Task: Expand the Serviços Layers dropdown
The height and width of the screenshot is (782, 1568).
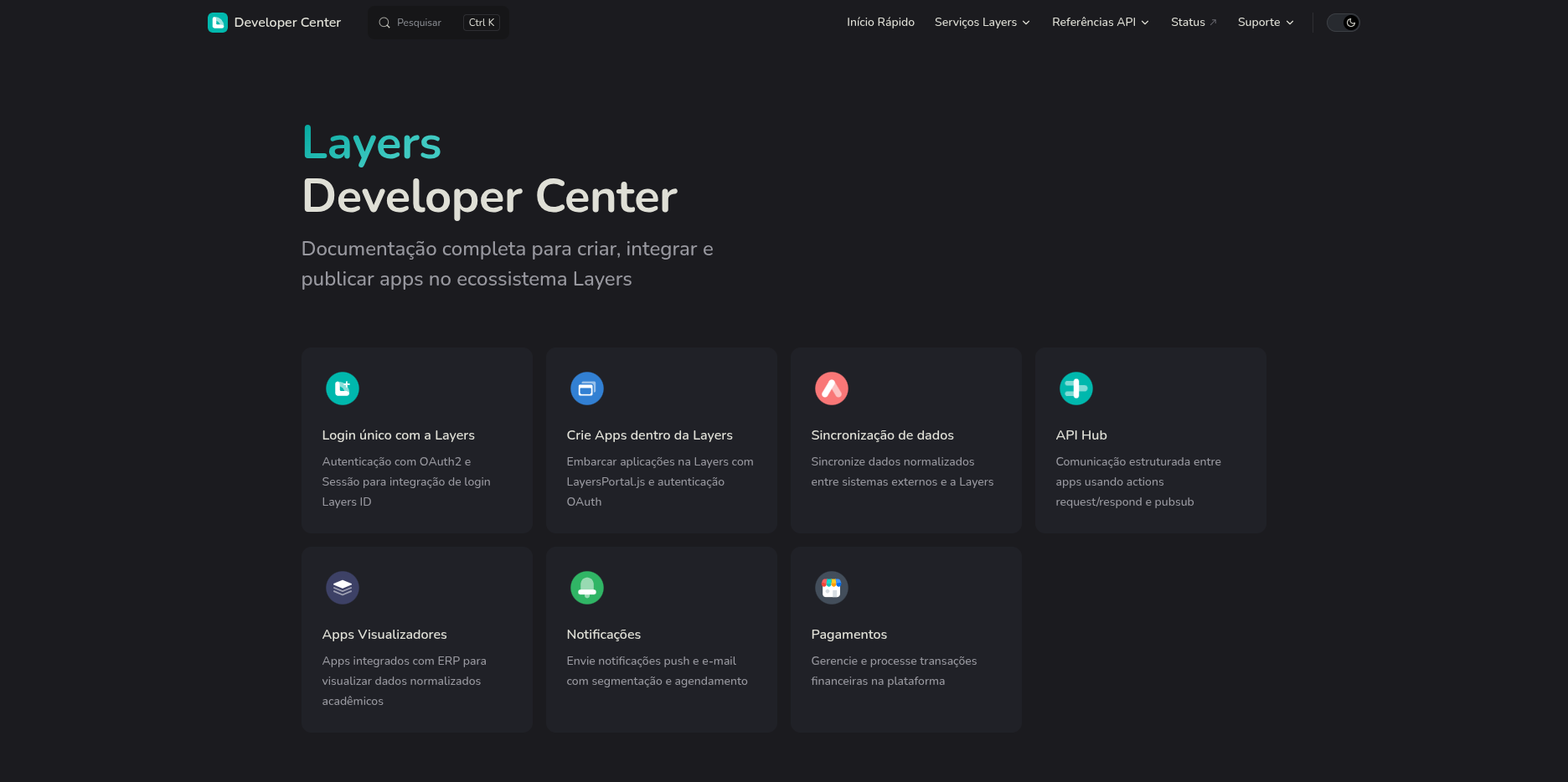Action: (x=982, y=23)
